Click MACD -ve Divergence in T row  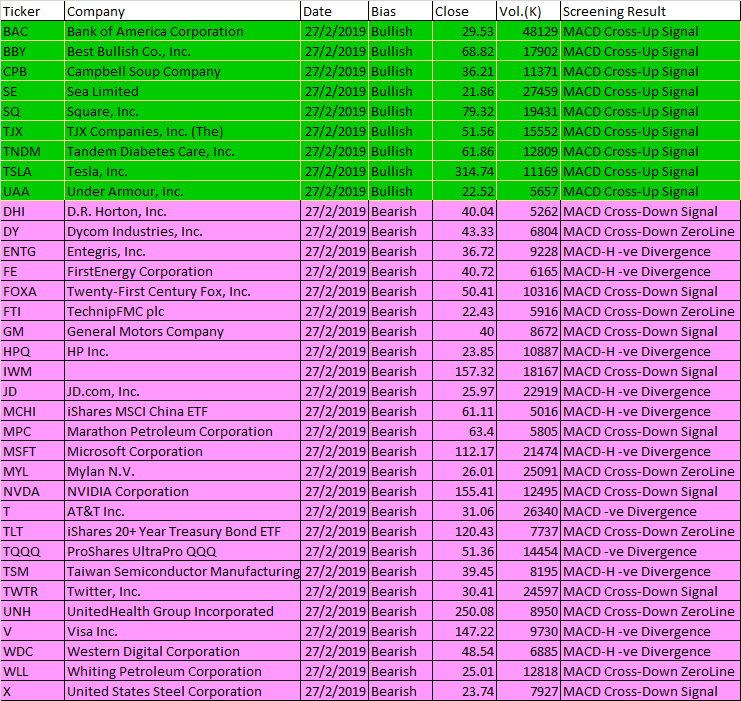[x=650, y=511]
